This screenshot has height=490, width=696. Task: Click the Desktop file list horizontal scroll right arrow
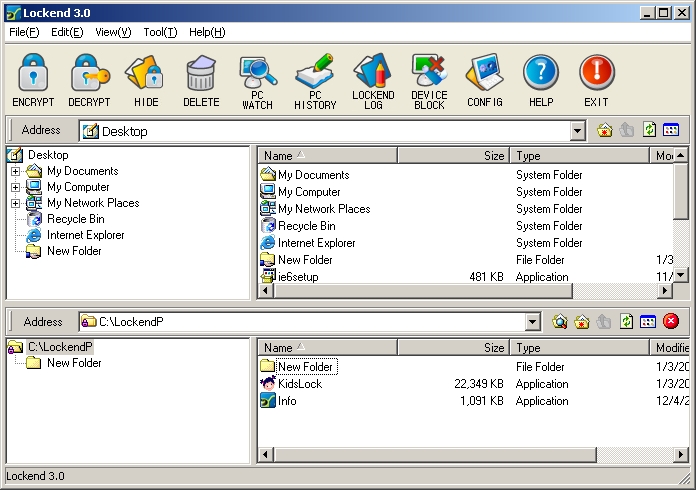664,291
